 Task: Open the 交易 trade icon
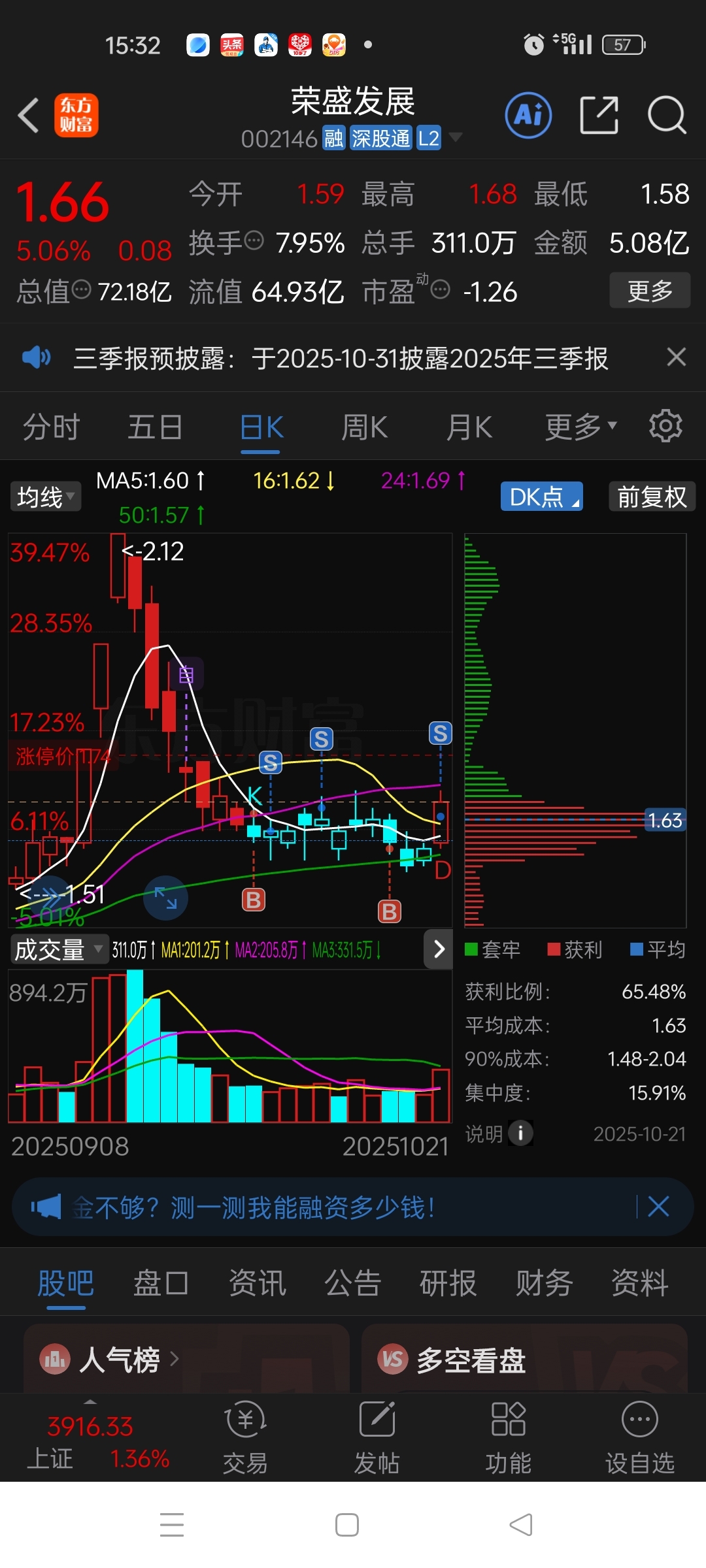click(x=245, y=1418)
